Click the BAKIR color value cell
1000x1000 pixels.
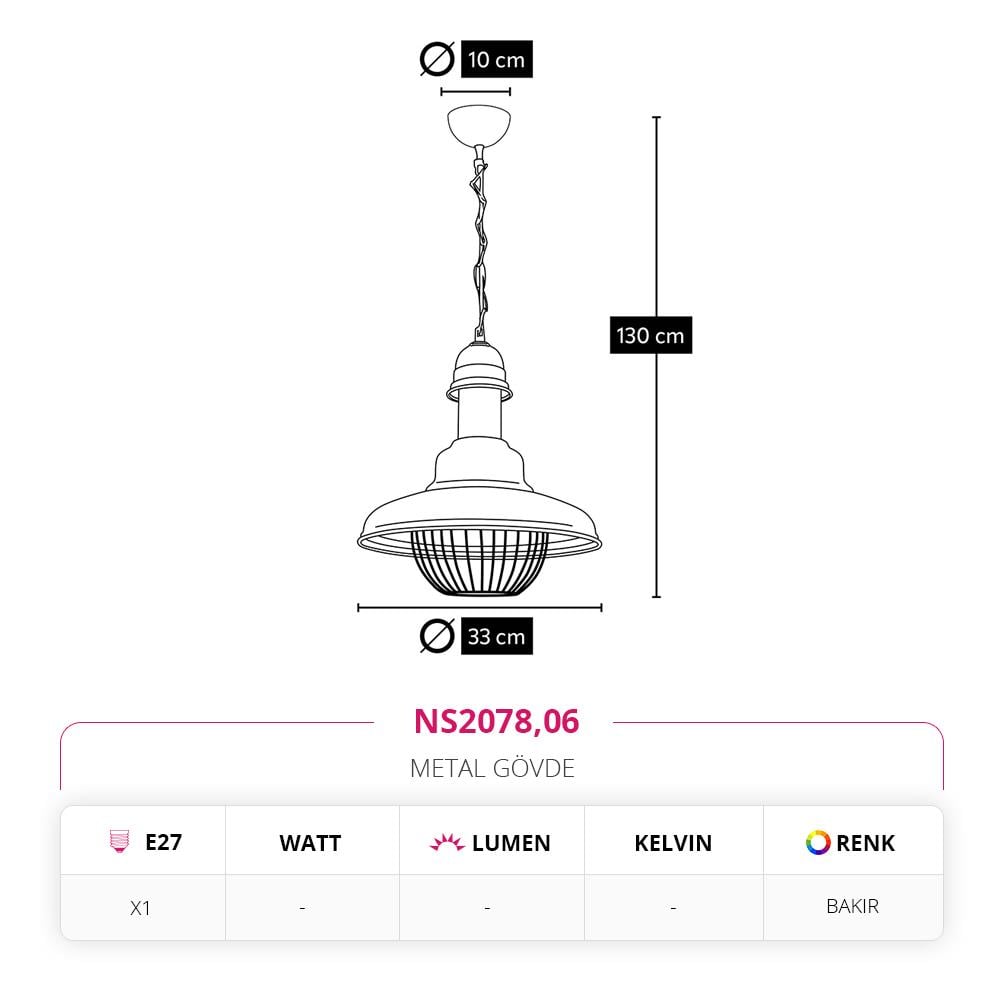pyautogui.click(x=853, y=906)
